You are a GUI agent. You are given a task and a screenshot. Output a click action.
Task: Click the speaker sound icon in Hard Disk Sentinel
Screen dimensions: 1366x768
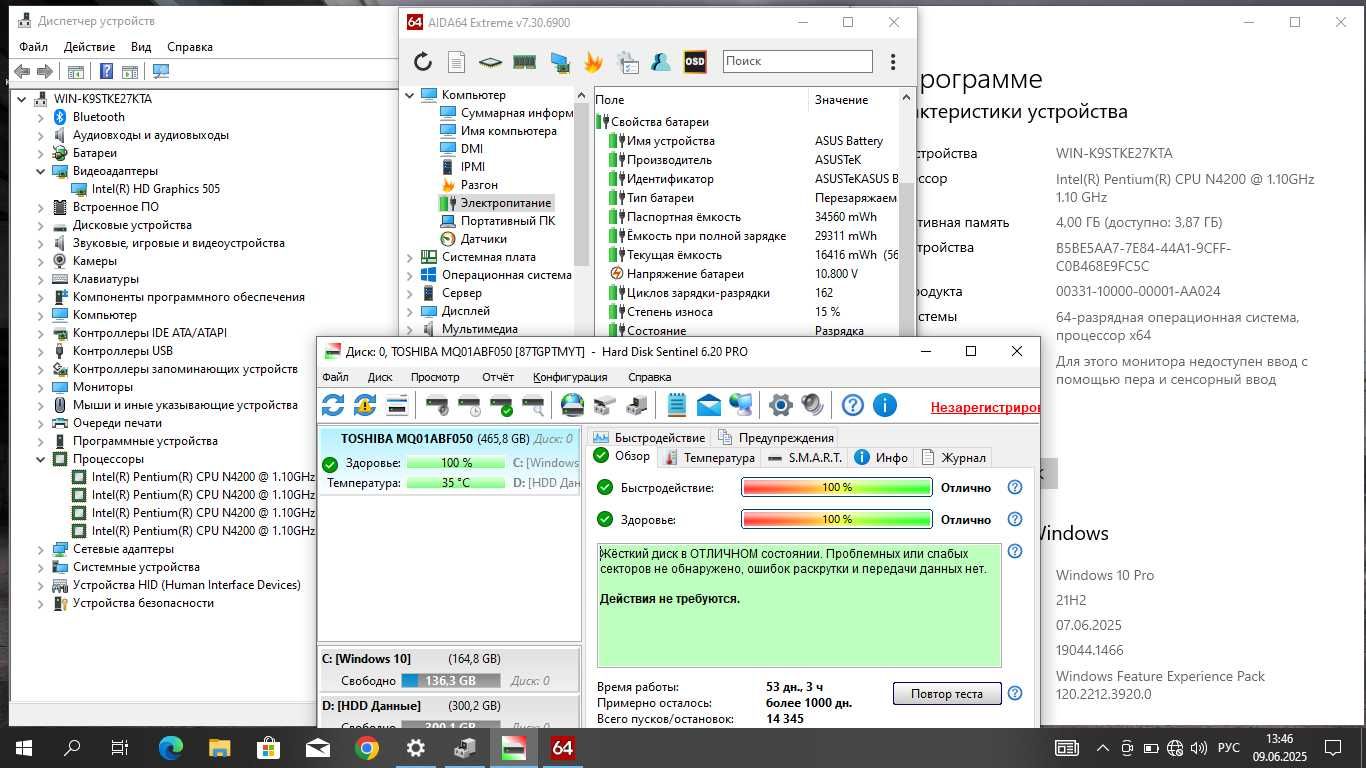tap(812, 405)
